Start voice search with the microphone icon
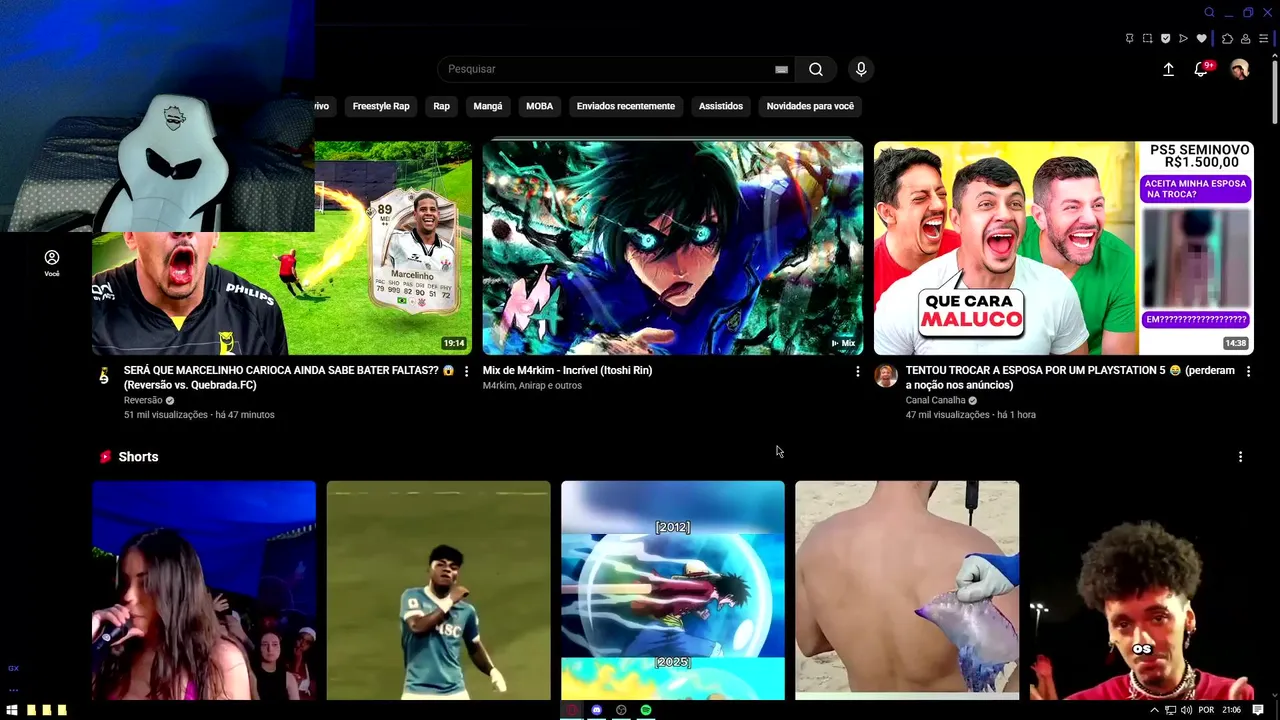Image resolution: width=1280 pixels, height=720 pixels. (x=861, y=69)
